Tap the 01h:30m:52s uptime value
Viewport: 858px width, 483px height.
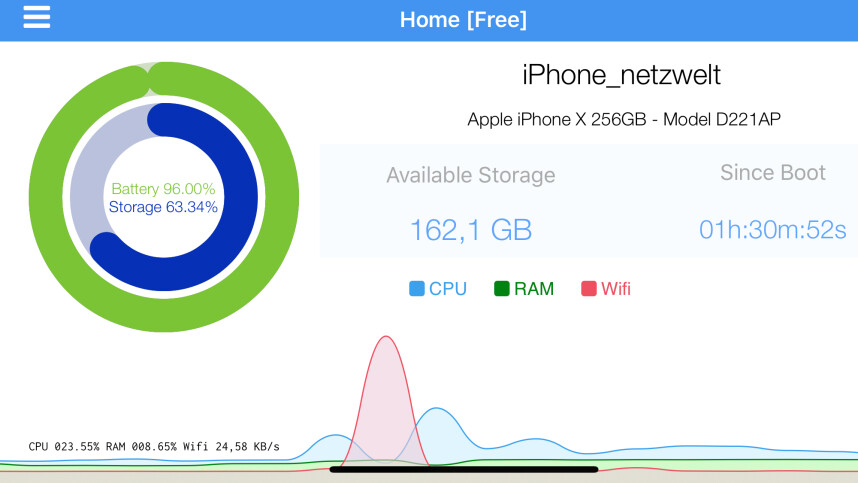(x=773, y=230)
